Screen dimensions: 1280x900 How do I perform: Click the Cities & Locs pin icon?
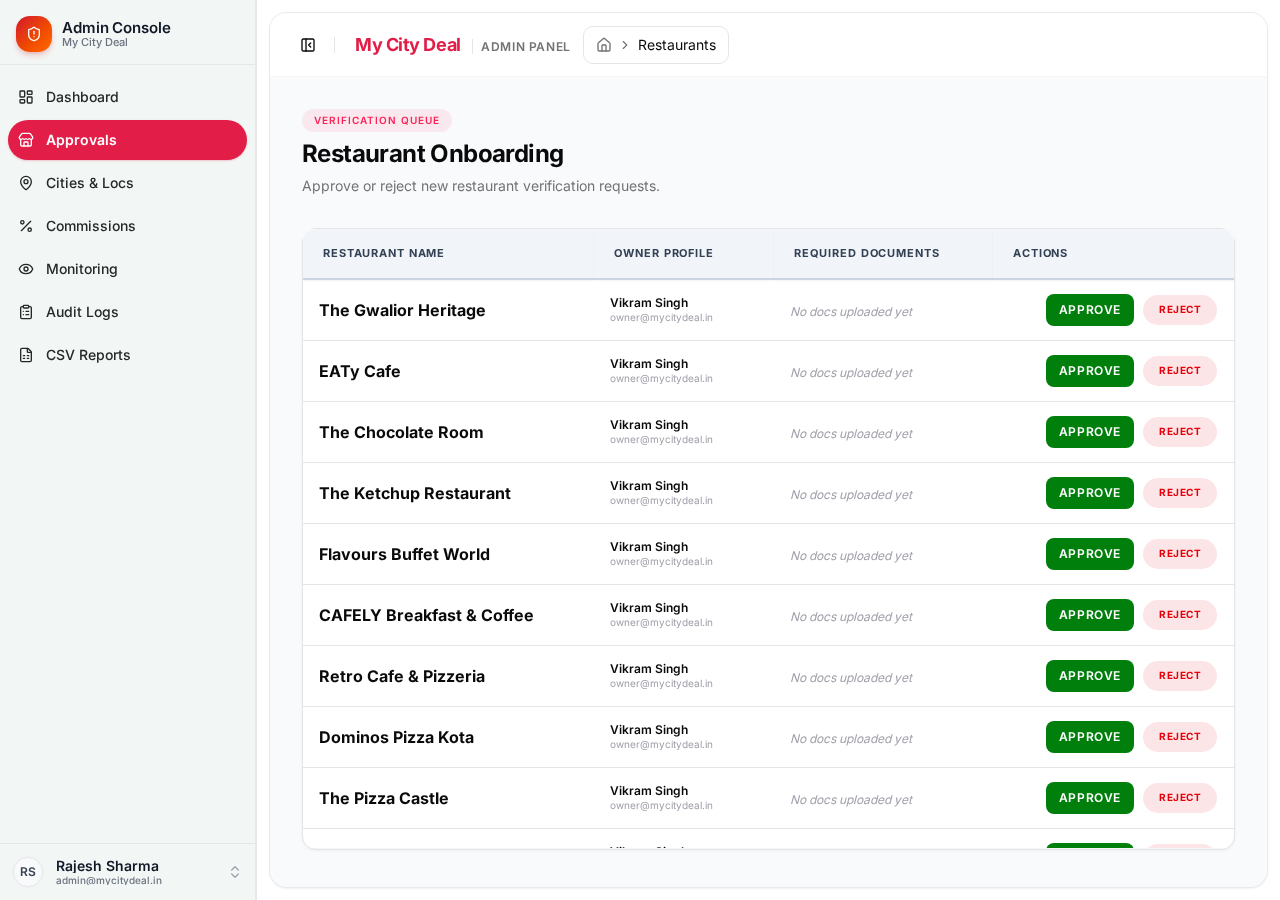click(x=26, y=183)
